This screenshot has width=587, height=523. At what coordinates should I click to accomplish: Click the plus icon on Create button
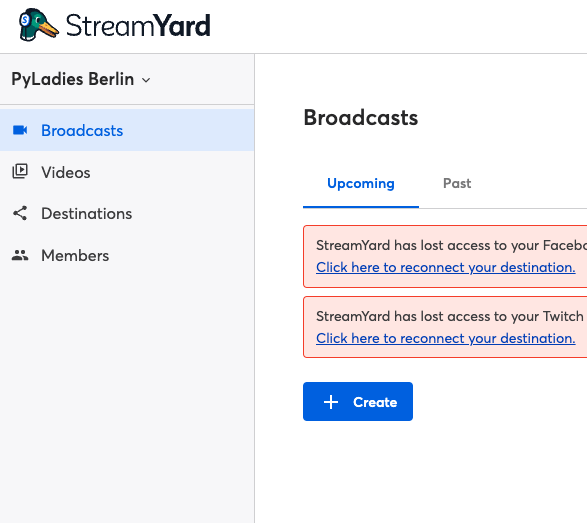(331, 402)
